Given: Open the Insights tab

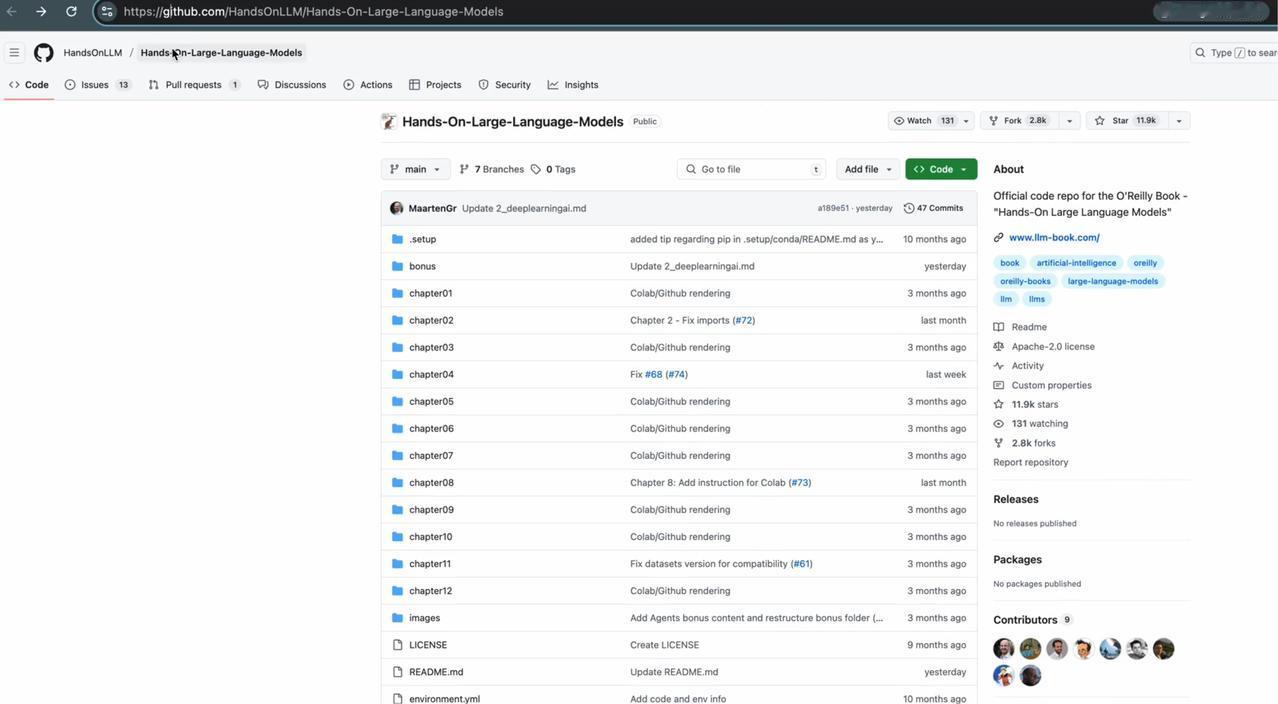Looking at the screenshot, I should (x=573, y=85).
